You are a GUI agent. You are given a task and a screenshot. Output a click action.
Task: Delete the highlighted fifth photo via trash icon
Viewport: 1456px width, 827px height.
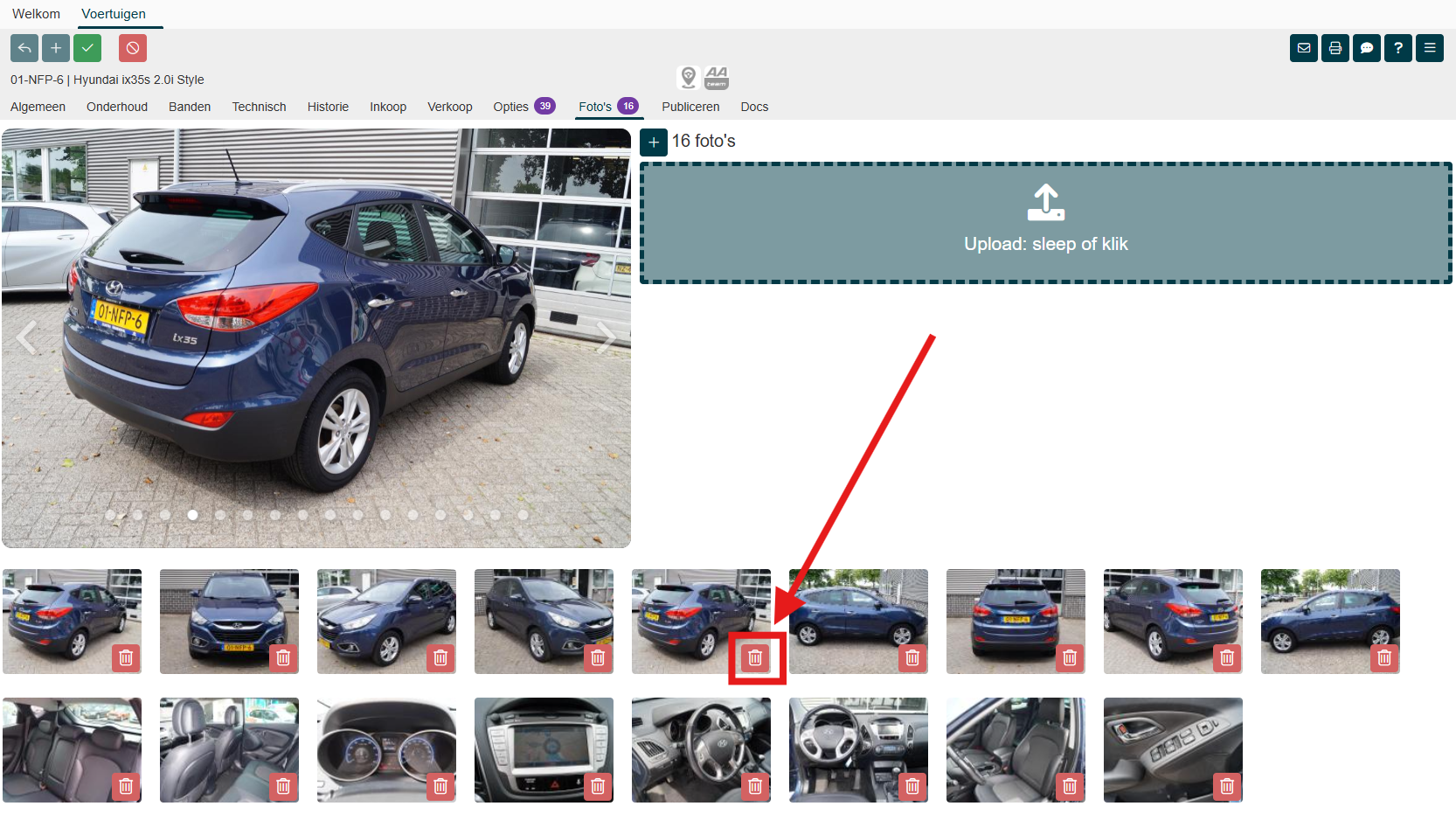(755, 657)
